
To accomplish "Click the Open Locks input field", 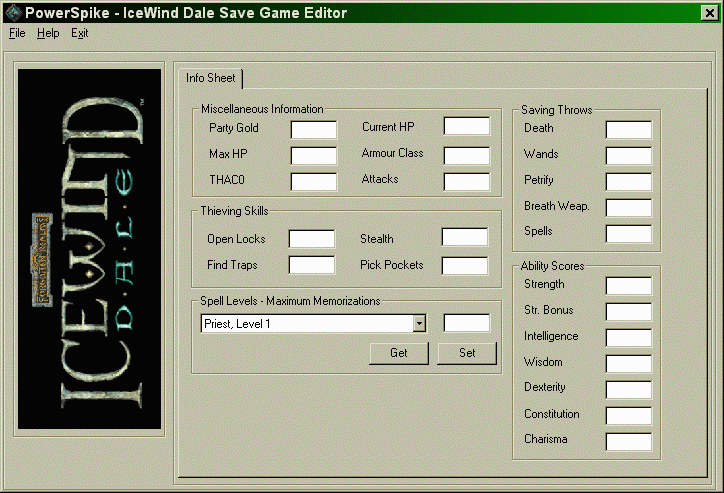I will 312,239.
